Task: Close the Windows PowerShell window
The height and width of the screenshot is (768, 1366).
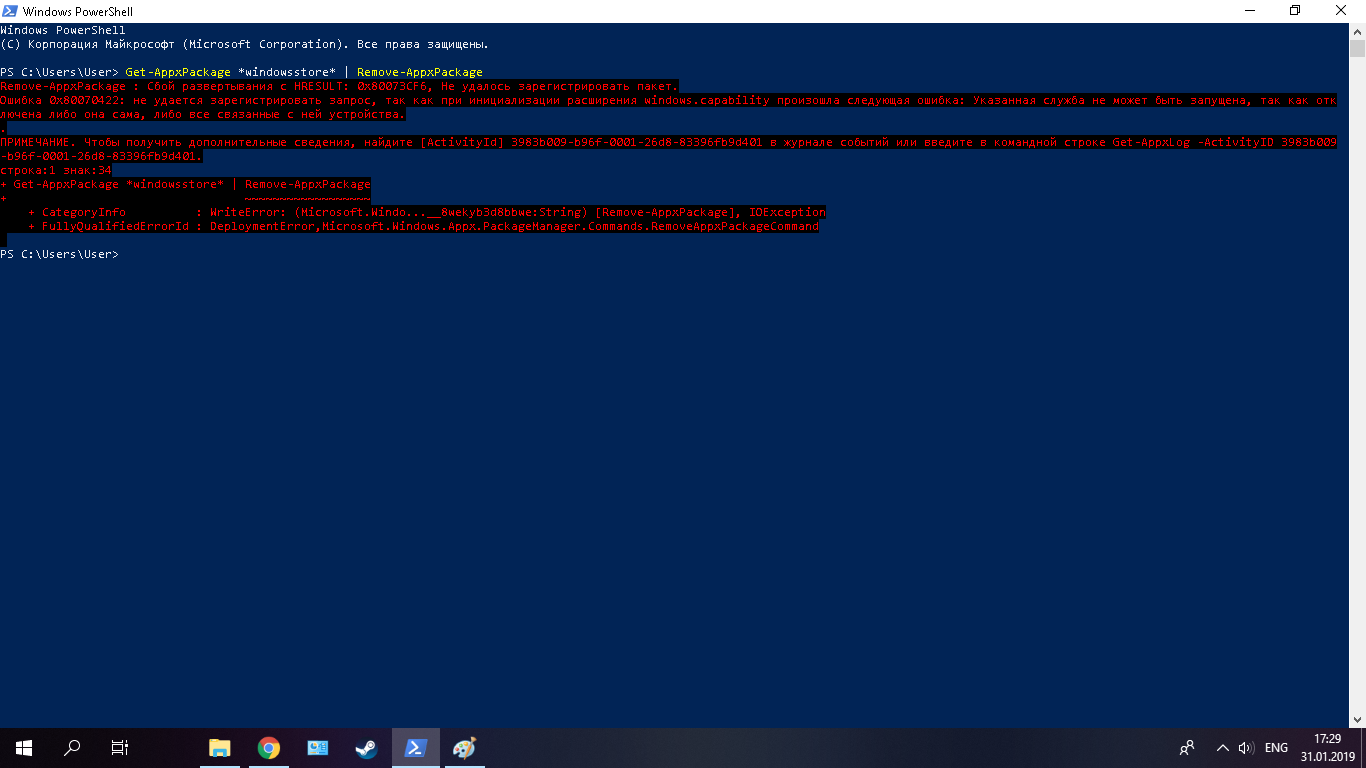Action: point(1342,11)
